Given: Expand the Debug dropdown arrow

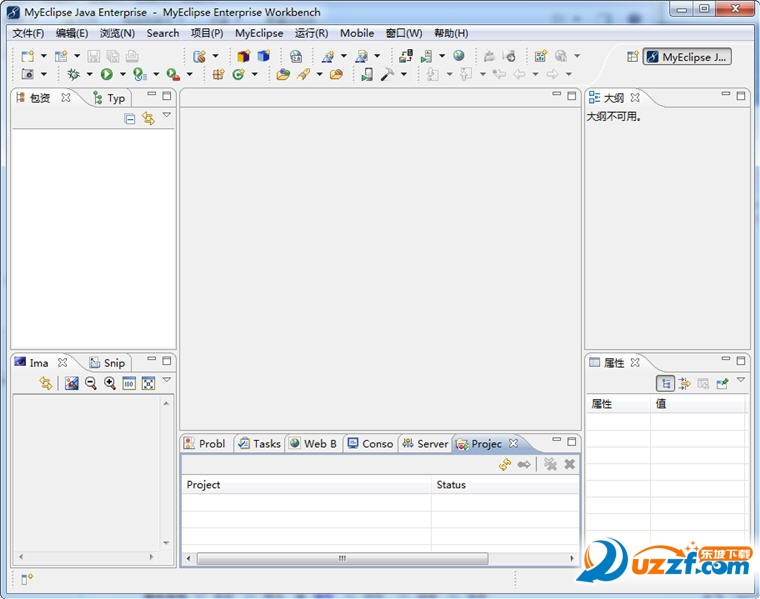Looking at the screenshot, I should [x=89, y=74].
